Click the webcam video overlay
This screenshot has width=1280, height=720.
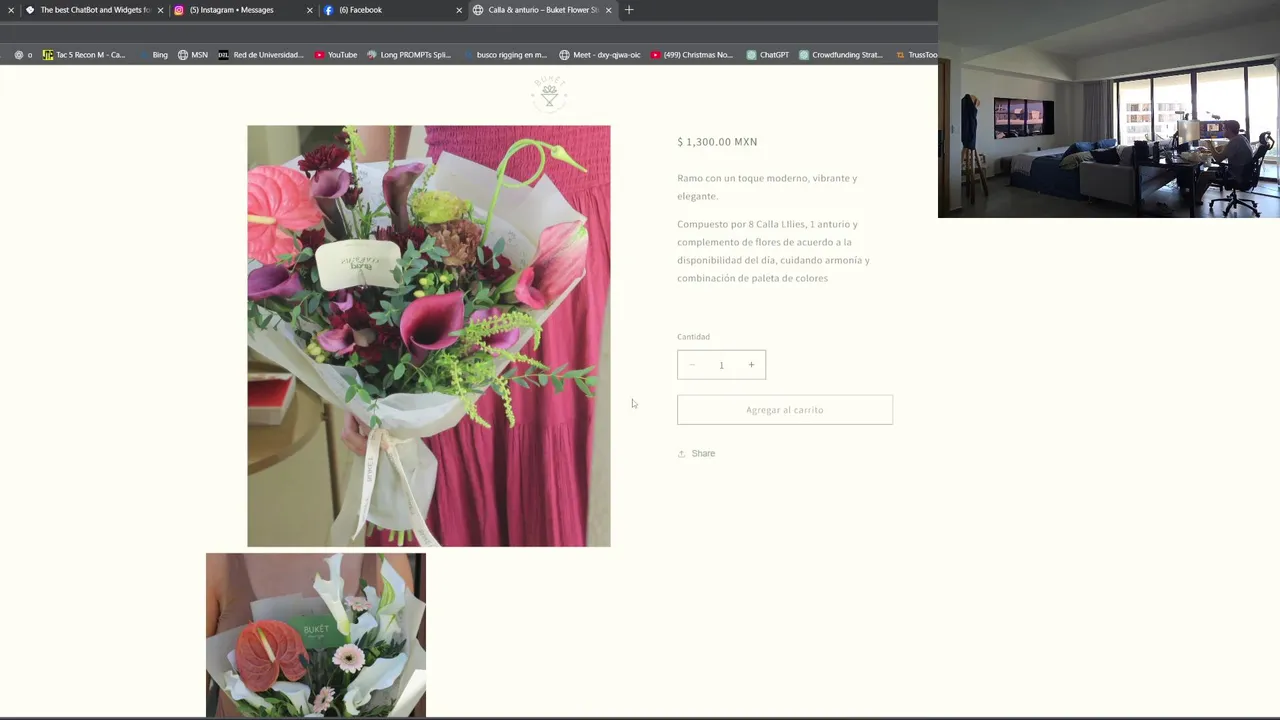tap(1109, 109)
